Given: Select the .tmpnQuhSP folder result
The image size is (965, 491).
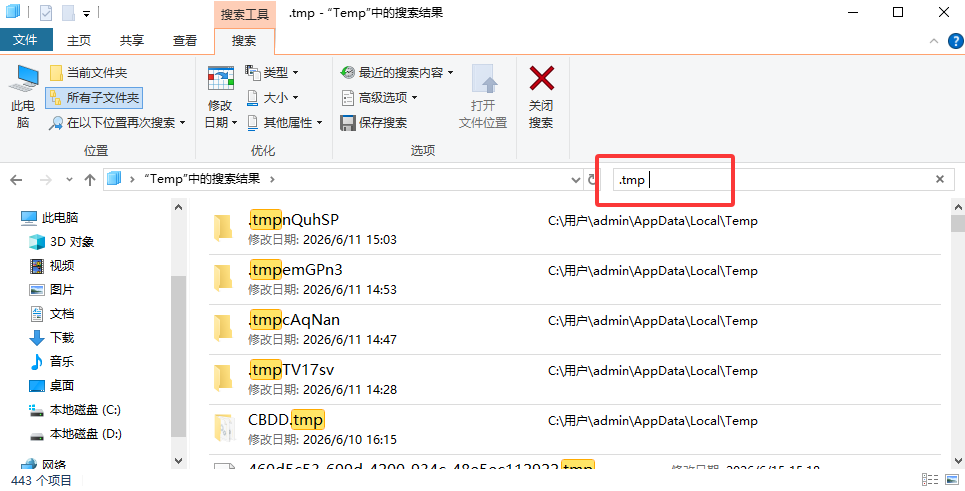Looking at the screenshot, I should (x=575, y=230).
